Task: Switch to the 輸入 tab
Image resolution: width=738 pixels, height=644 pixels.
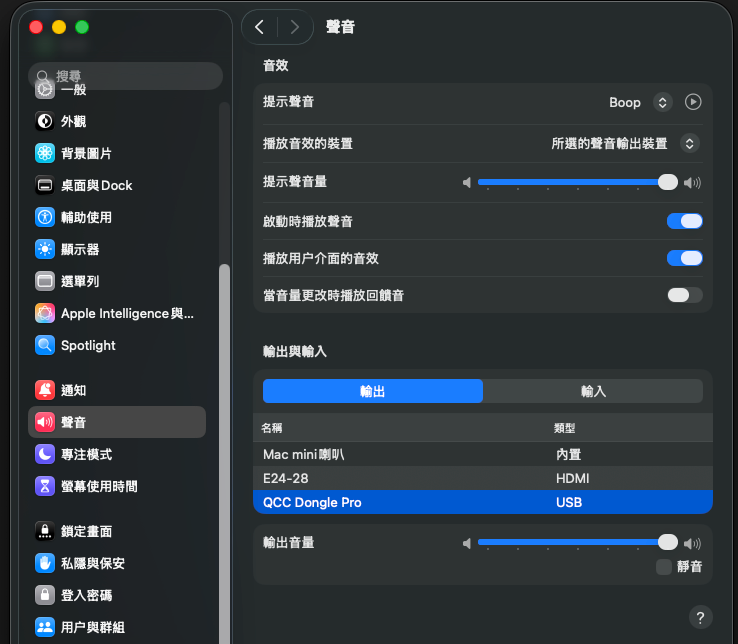Action: [593, 391]
